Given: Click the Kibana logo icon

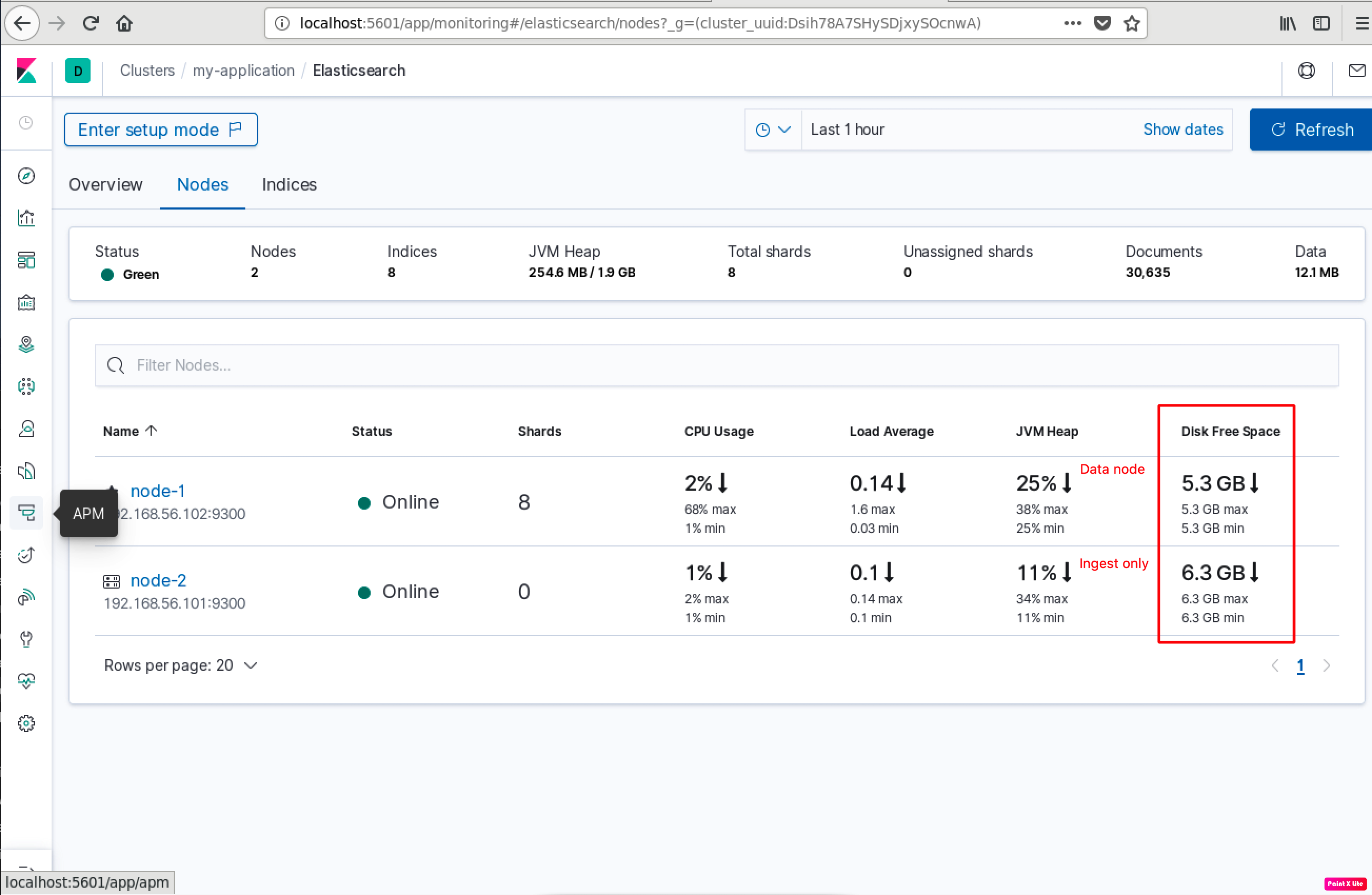Looking at the screenshot, I should coord(26,71).
